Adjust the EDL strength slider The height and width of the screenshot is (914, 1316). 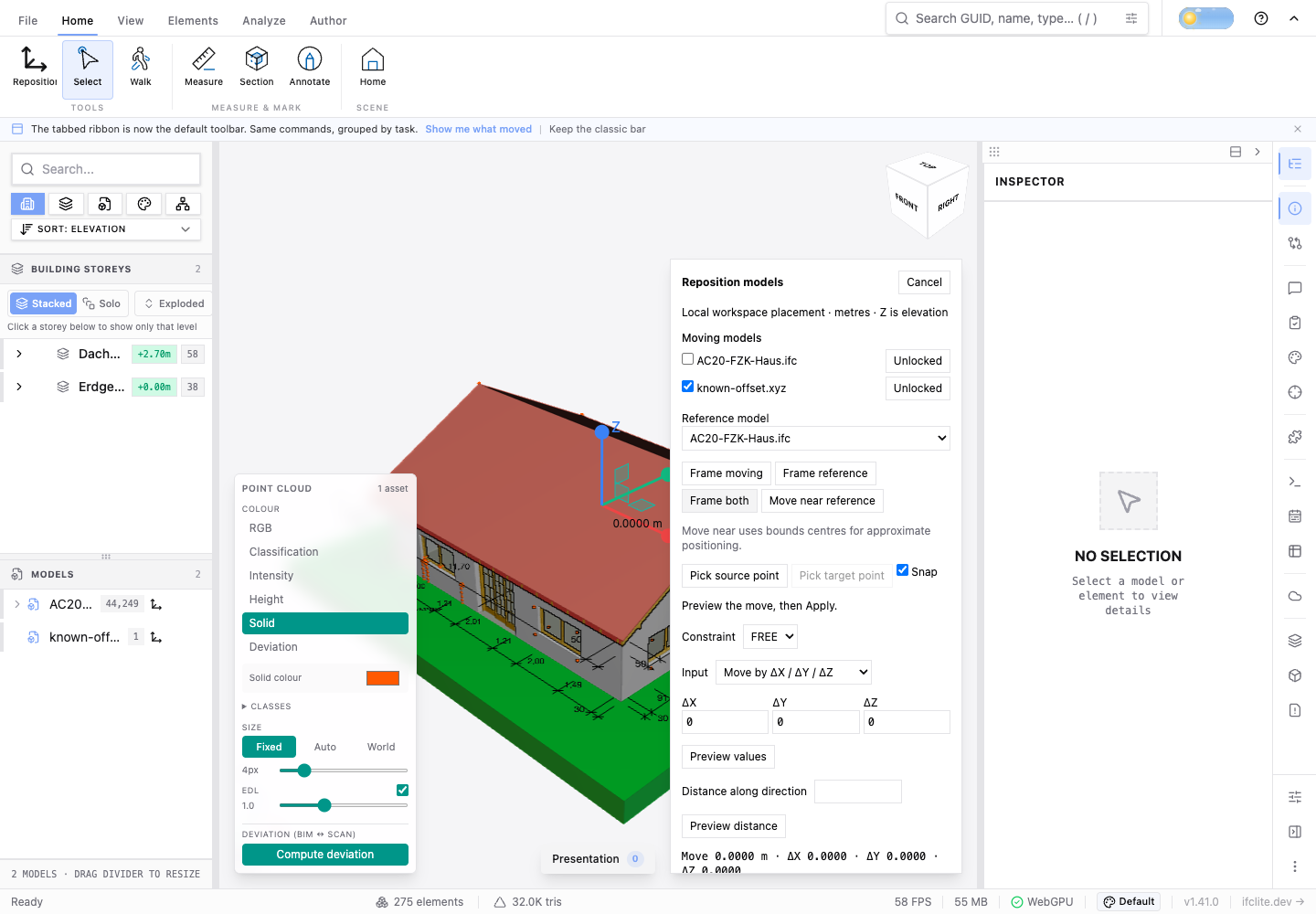(344, 805)
